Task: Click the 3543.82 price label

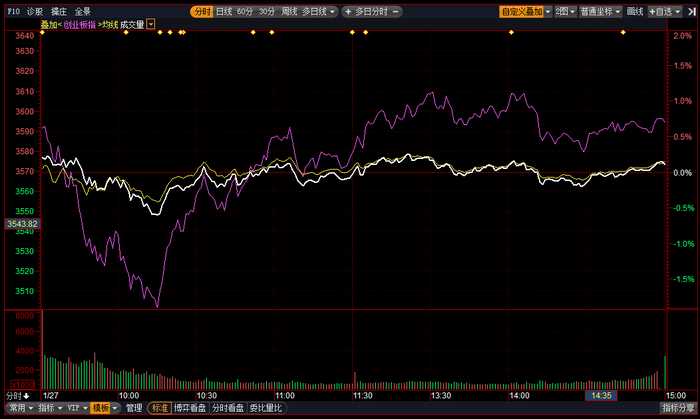Action: (x=22, y=224)
